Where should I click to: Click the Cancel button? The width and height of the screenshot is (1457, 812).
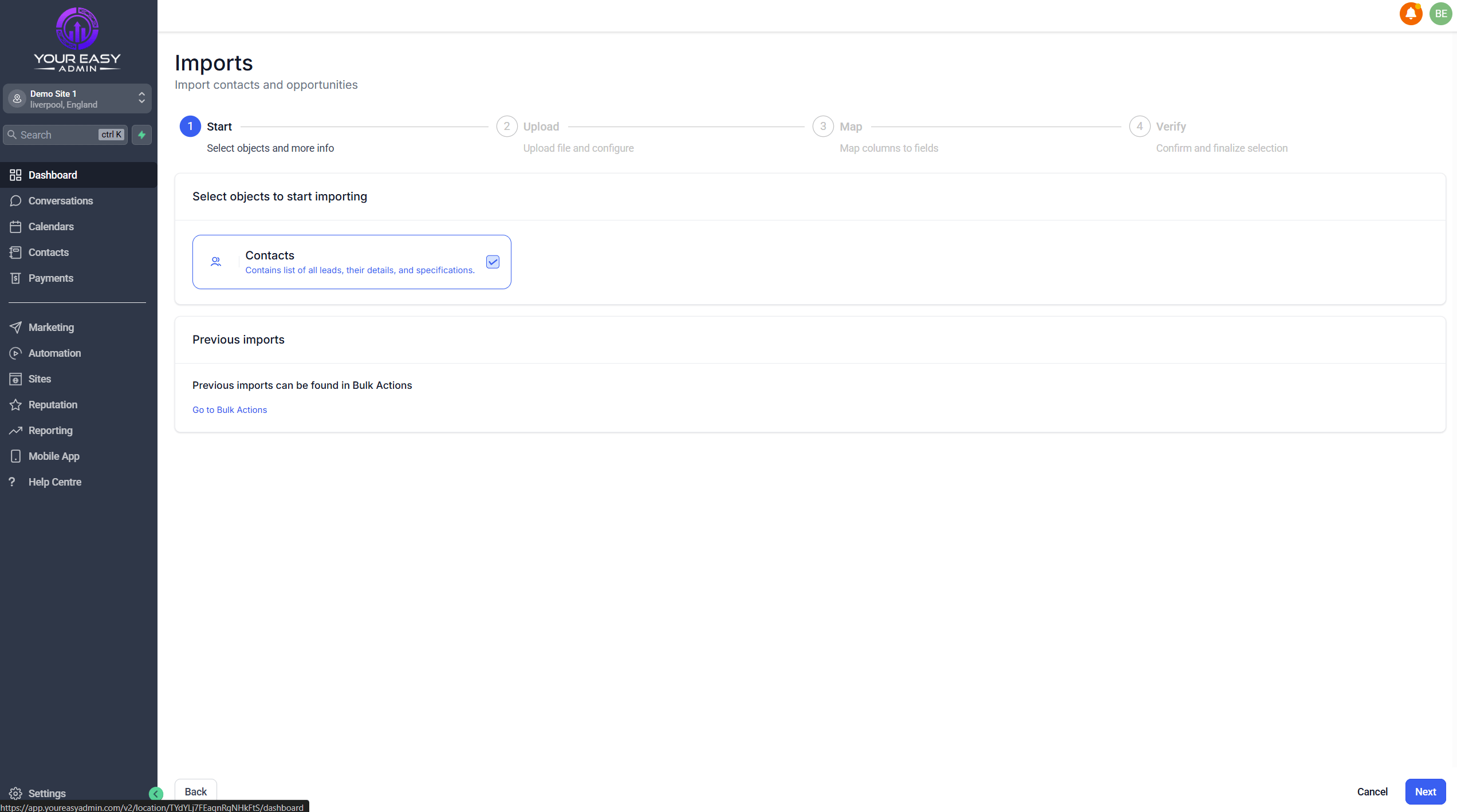point(1372,791)
